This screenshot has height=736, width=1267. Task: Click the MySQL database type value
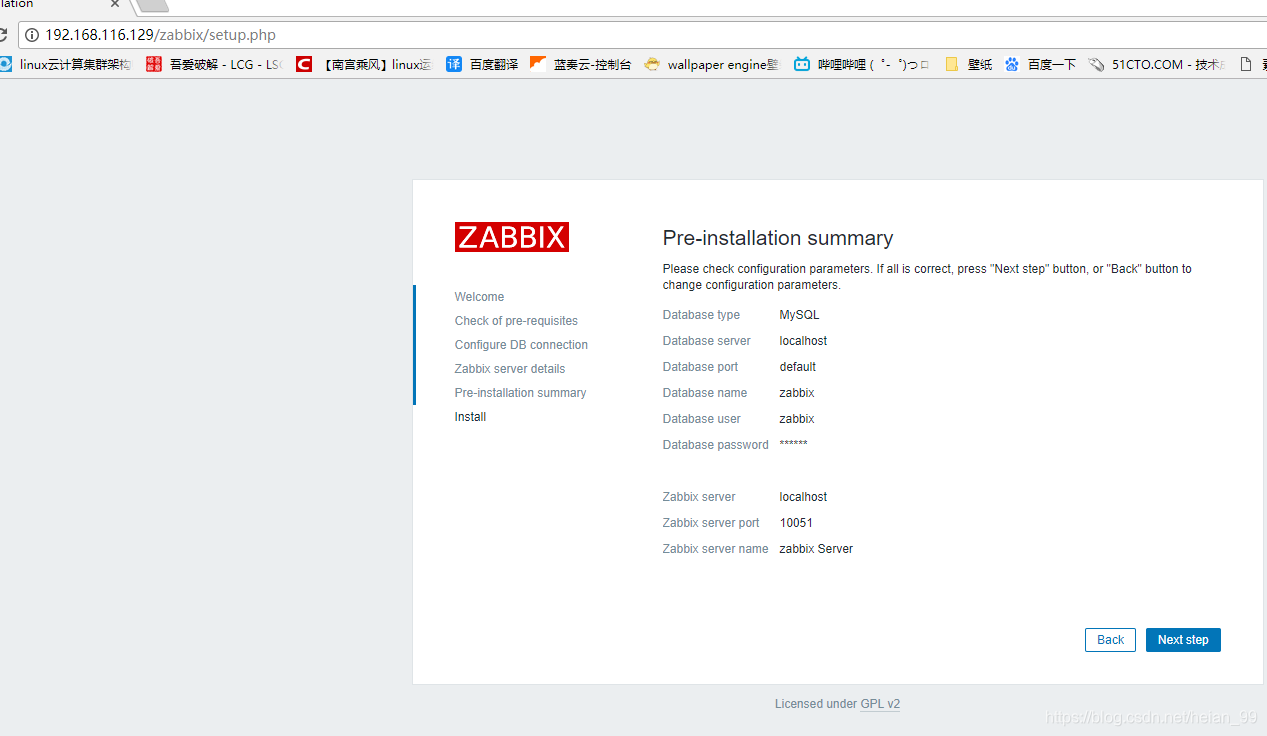coord(799,315)
